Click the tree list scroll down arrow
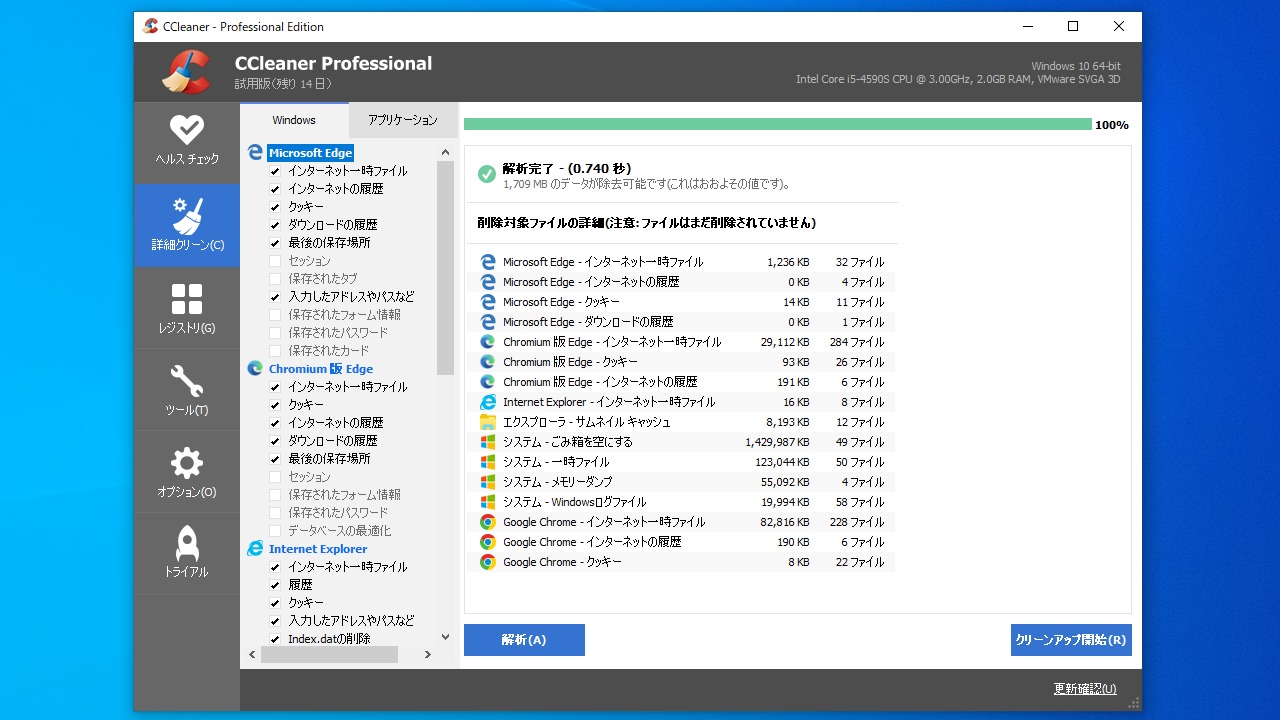1280x720 pixels. click(446, 637)
